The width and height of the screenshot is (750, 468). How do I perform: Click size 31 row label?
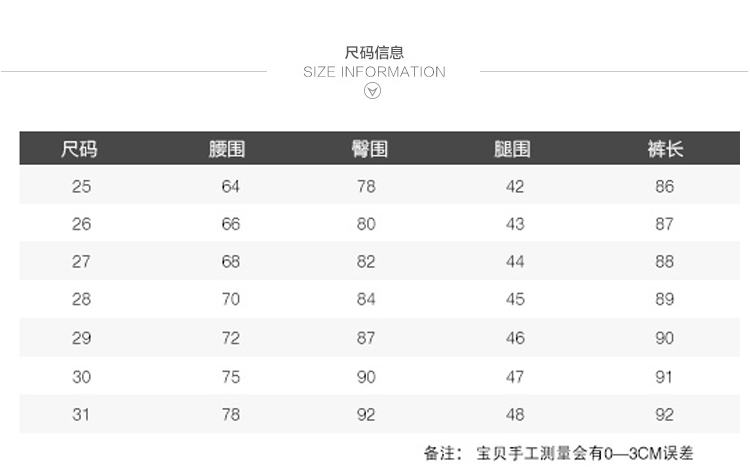pyautogui.click(x=81, y=414)
